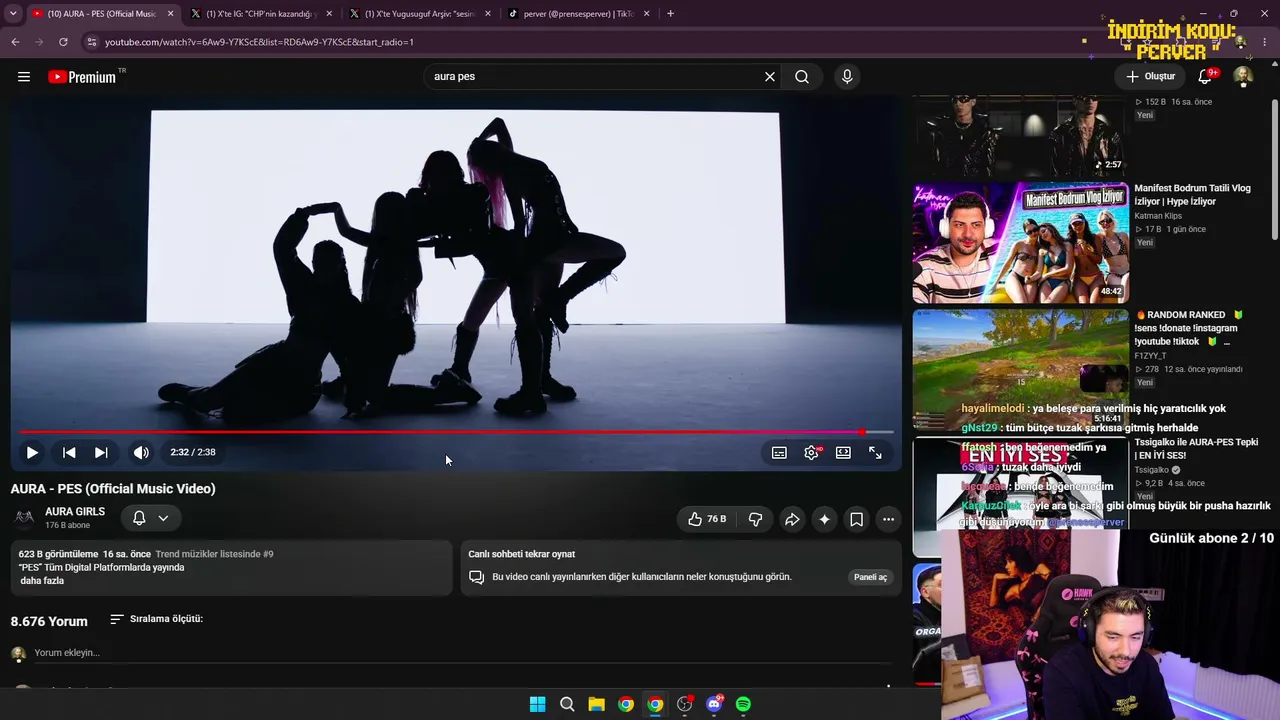Open 'Manifest Bodrum Tatili Vlog İzliyor' title

pyautogui.click(x=1192, y=195)
